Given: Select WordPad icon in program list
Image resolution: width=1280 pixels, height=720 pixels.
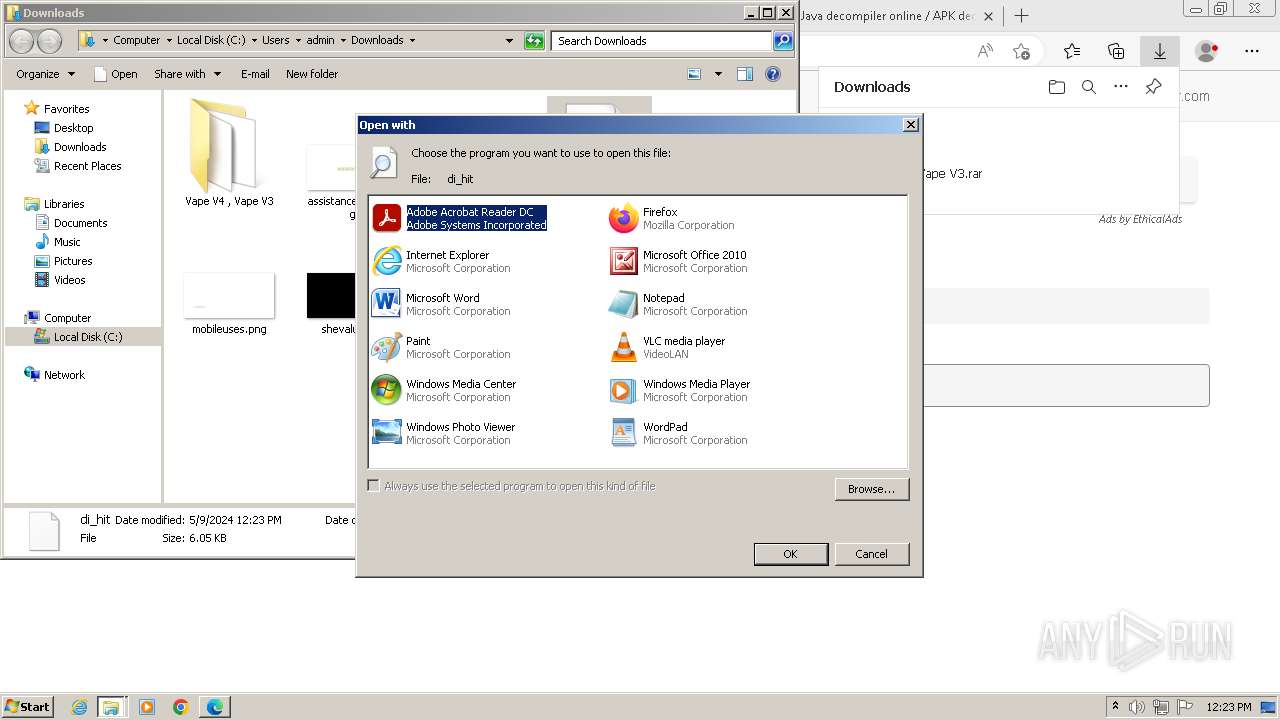Looking at the screenshot, I should click(x=623, y=433).
